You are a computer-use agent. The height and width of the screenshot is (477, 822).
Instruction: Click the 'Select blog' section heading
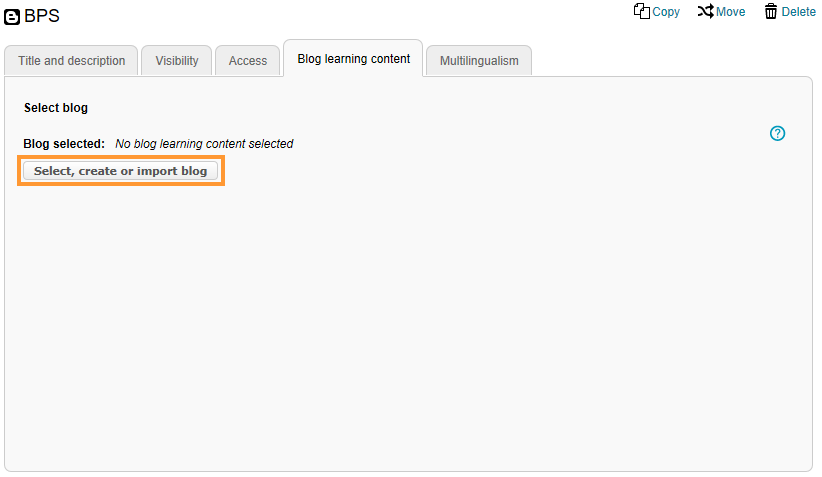click(x=56, y=108)
